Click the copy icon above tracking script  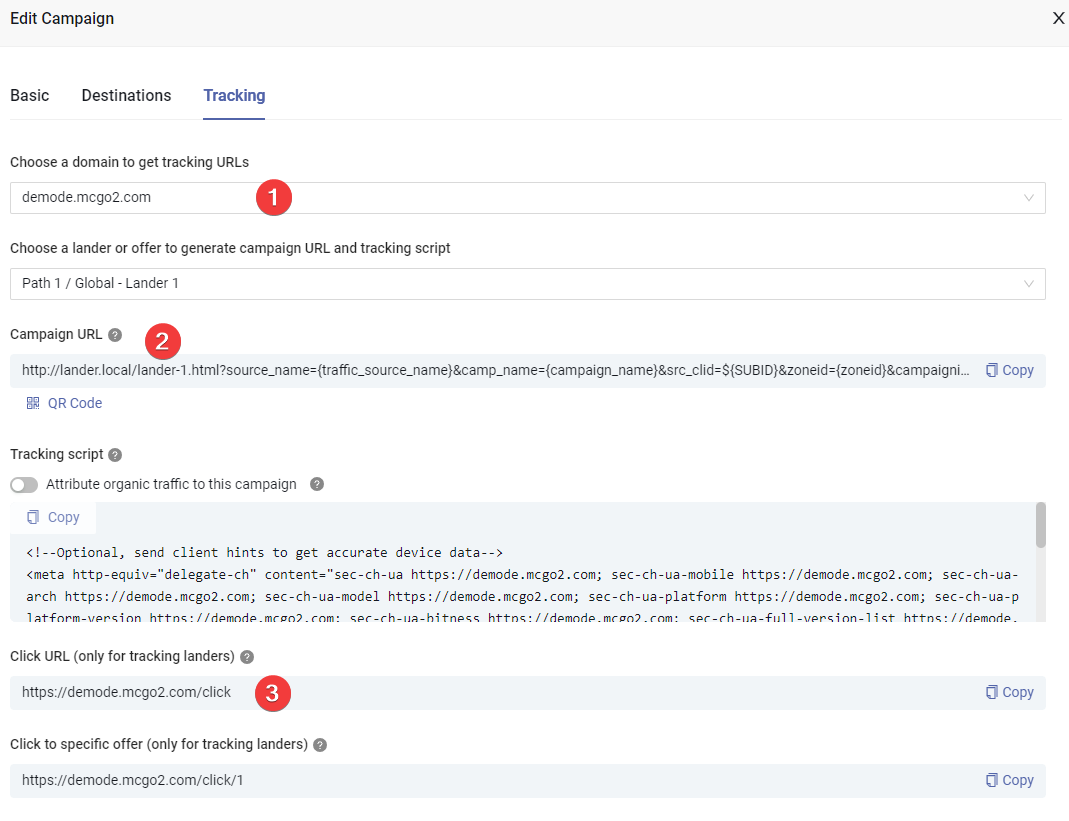pyautogui.click(x=33, y=518)
